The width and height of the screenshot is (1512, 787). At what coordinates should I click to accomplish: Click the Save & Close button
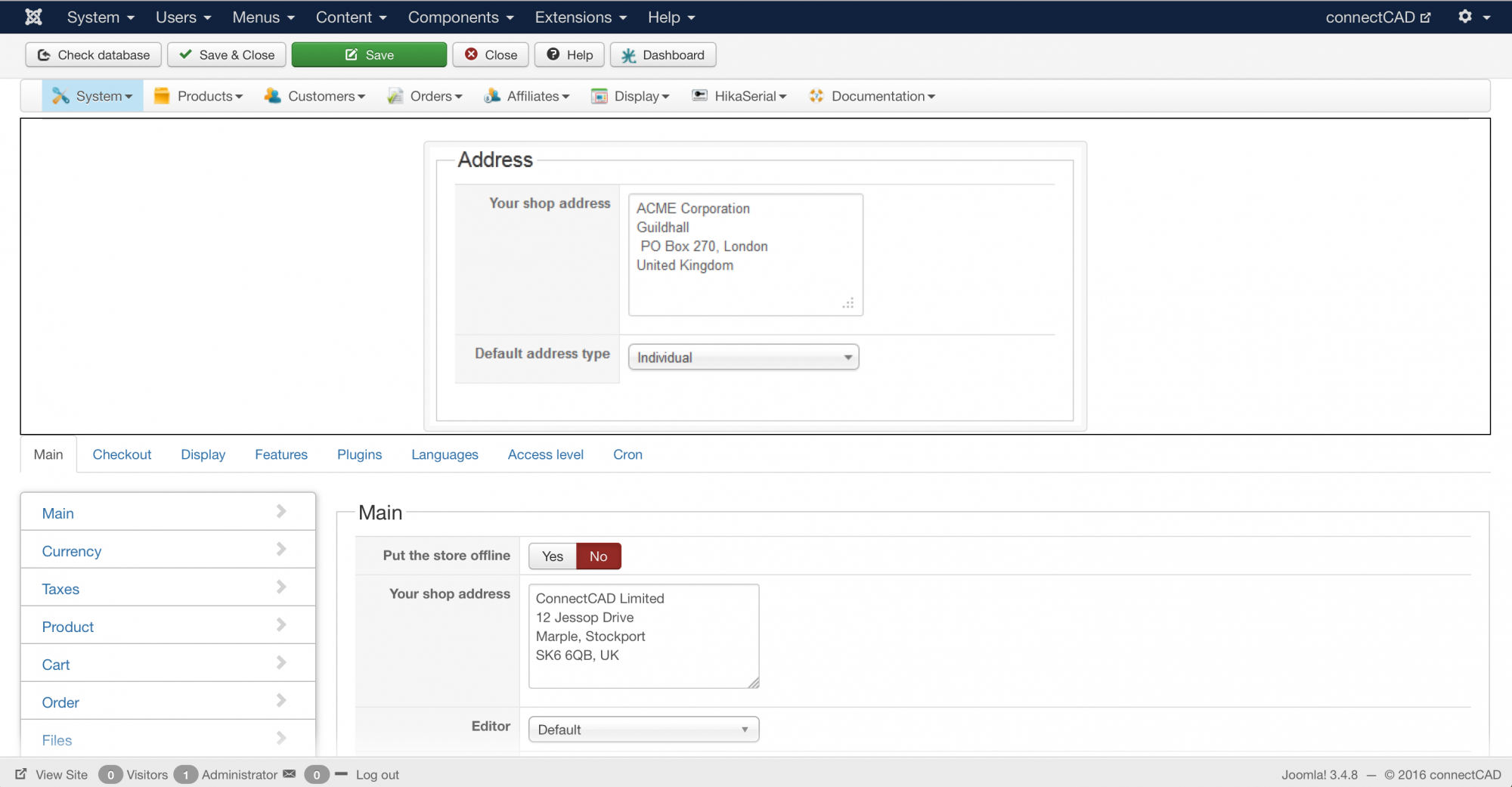(x=227, y=55)
